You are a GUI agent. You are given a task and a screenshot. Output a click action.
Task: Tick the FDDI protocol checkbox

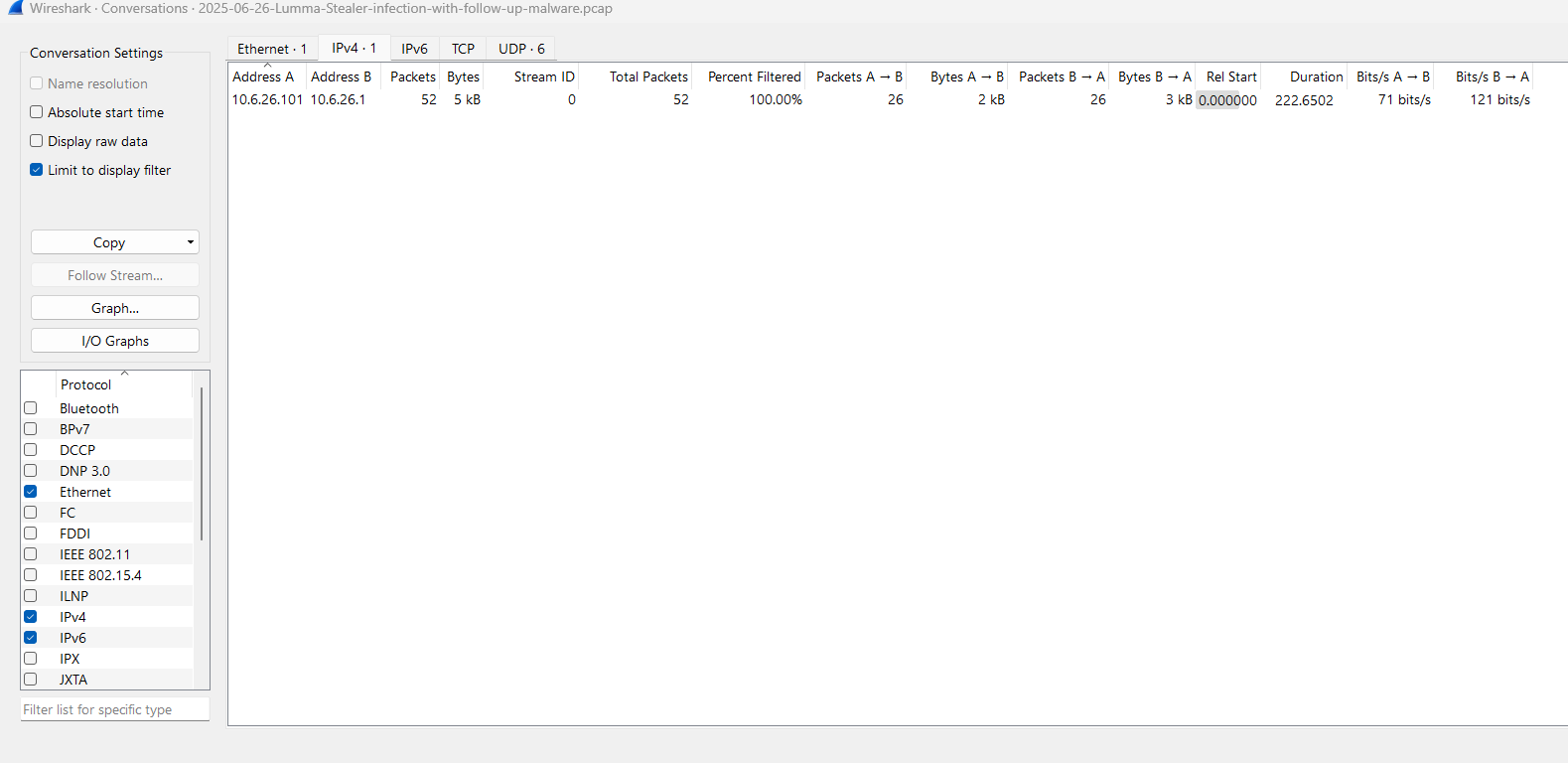(x=31, y=534)
